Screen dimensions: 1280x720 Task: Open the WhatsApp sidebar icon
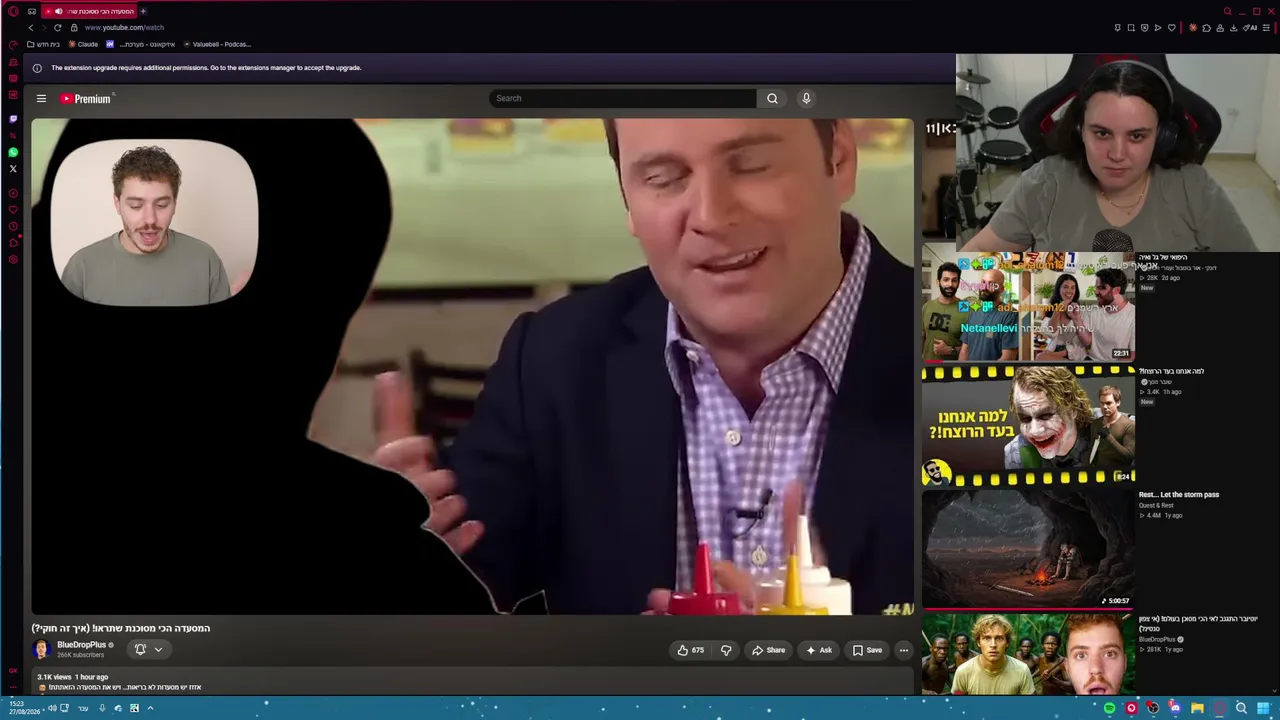(x=13, y=152)
